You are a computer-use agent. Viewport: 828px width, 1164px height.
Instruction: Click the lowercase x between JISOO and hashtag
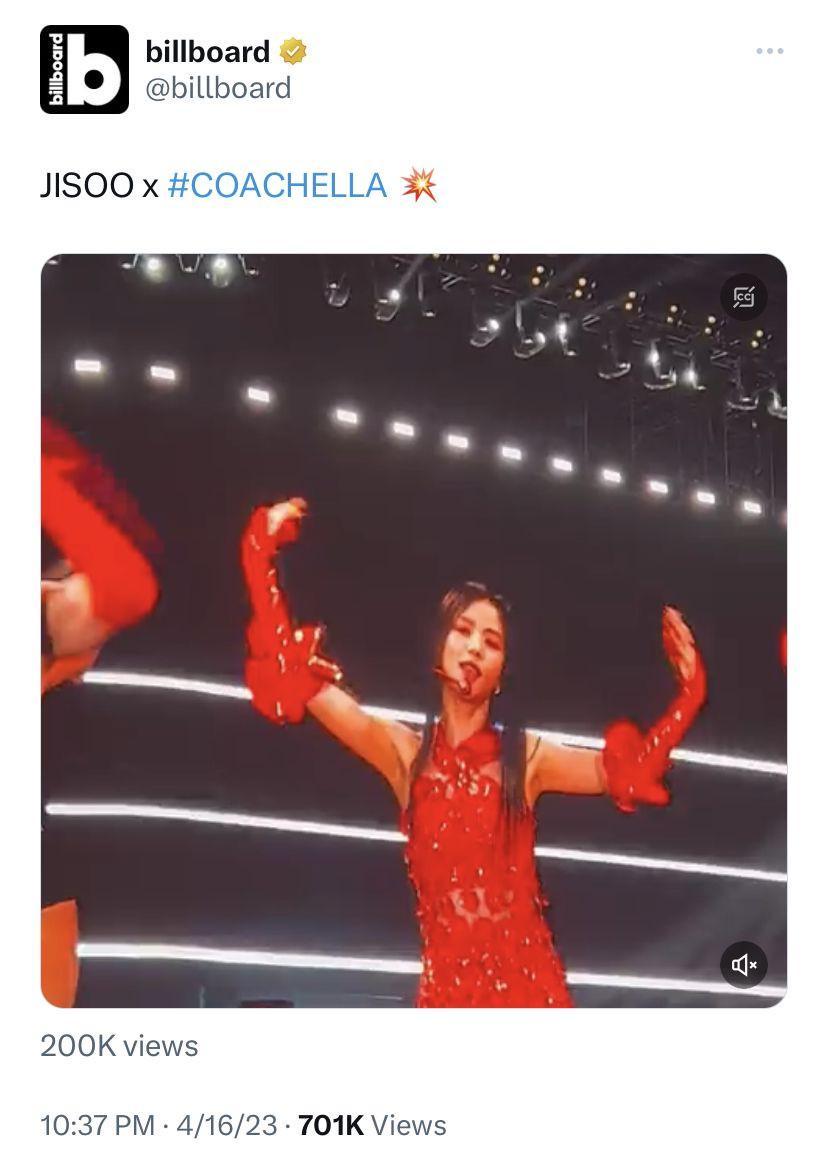coord(151,188)
